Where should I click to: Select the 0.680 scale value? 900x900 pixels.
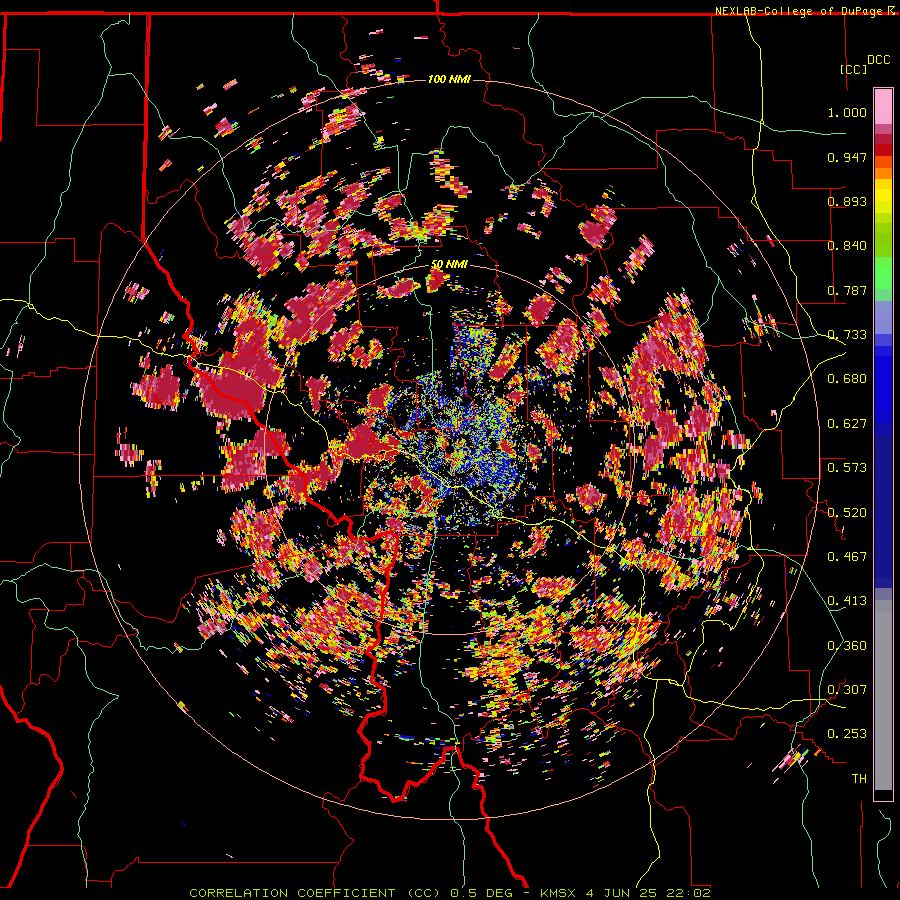[847, 379]
